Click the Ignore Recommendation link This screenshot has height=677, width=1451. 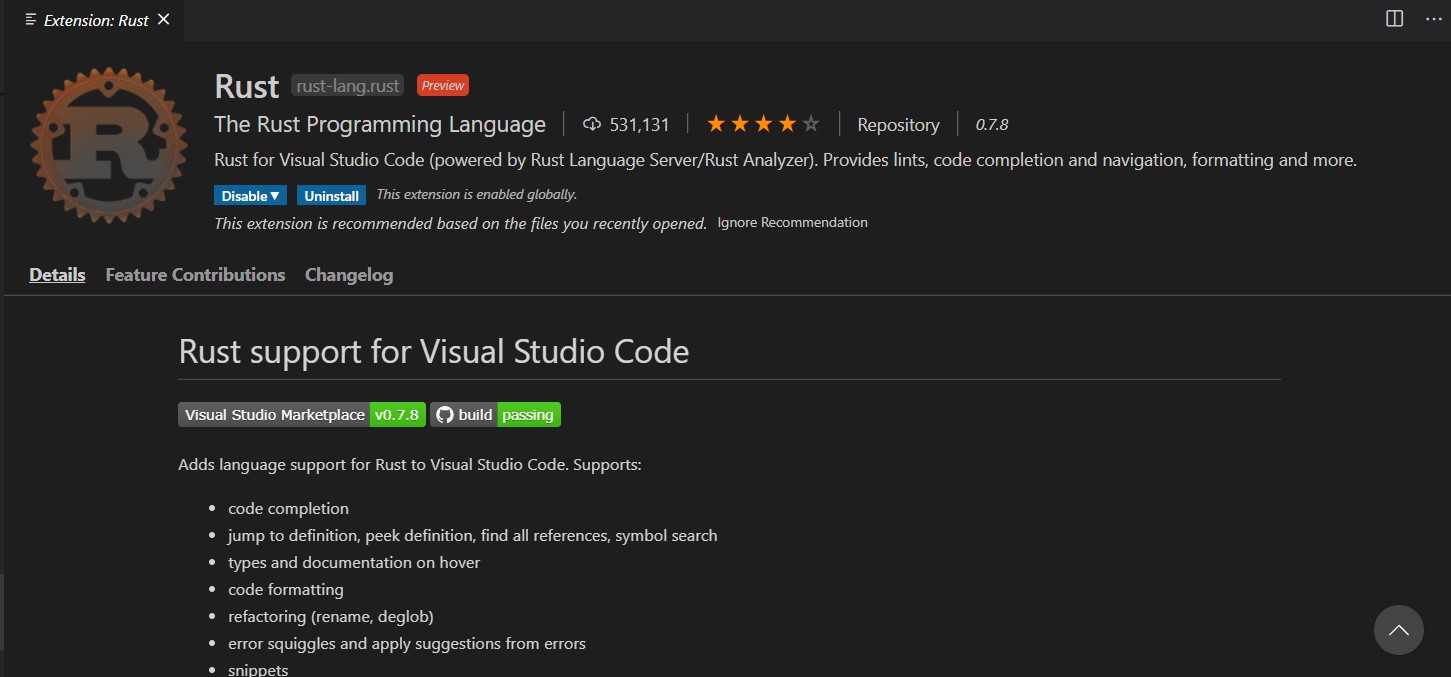[x=792, y=222]
